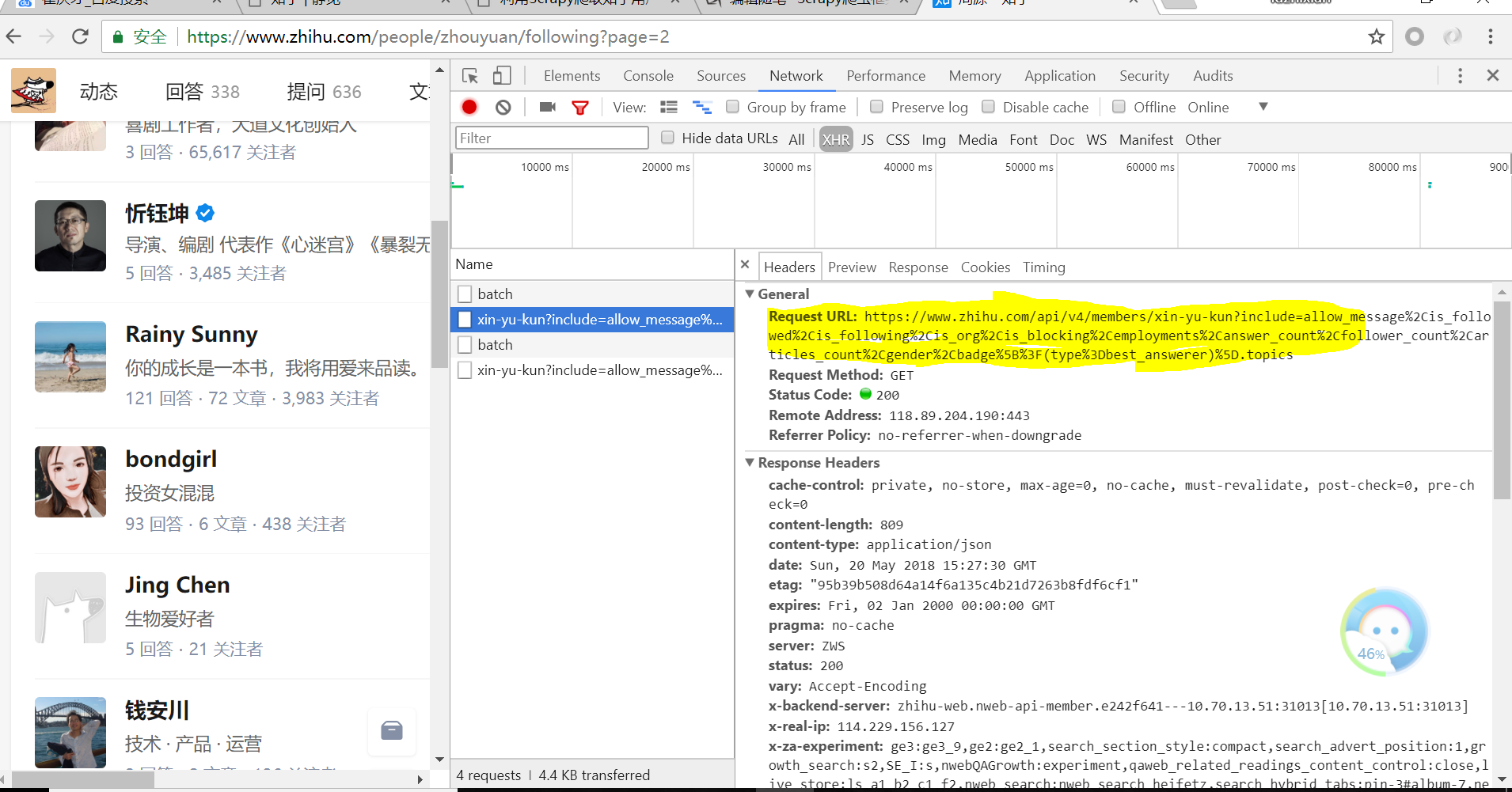Filter requests by Doc type
This screenshot has height=792, width=1512.
[1062, 140]
